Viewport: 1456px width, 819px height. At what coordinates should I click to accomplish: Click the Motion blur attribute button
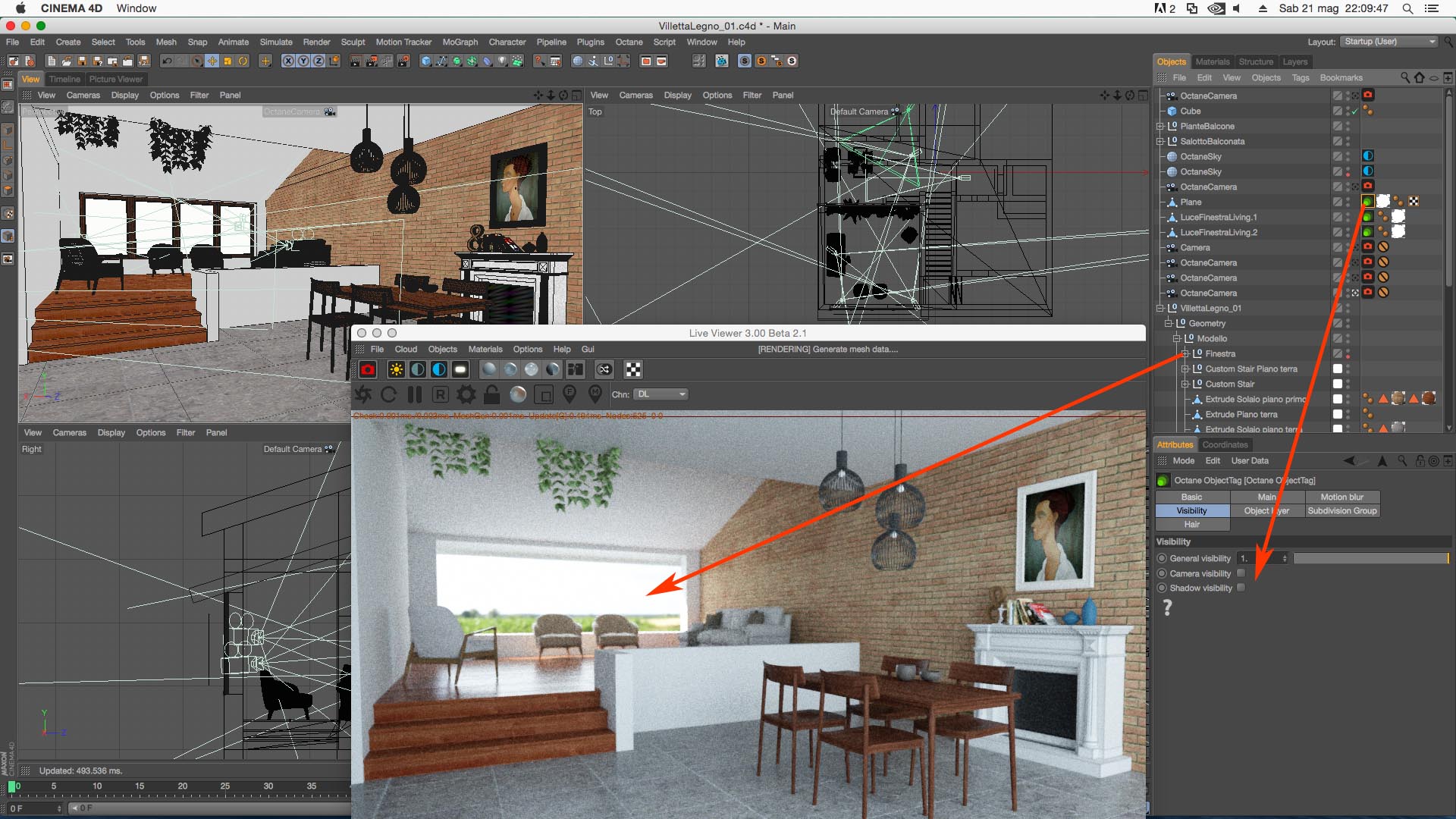click(1341, 497)
